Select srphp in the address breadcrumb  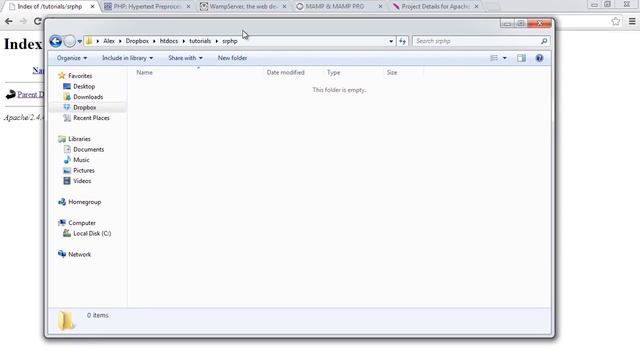tap(229, 41)
